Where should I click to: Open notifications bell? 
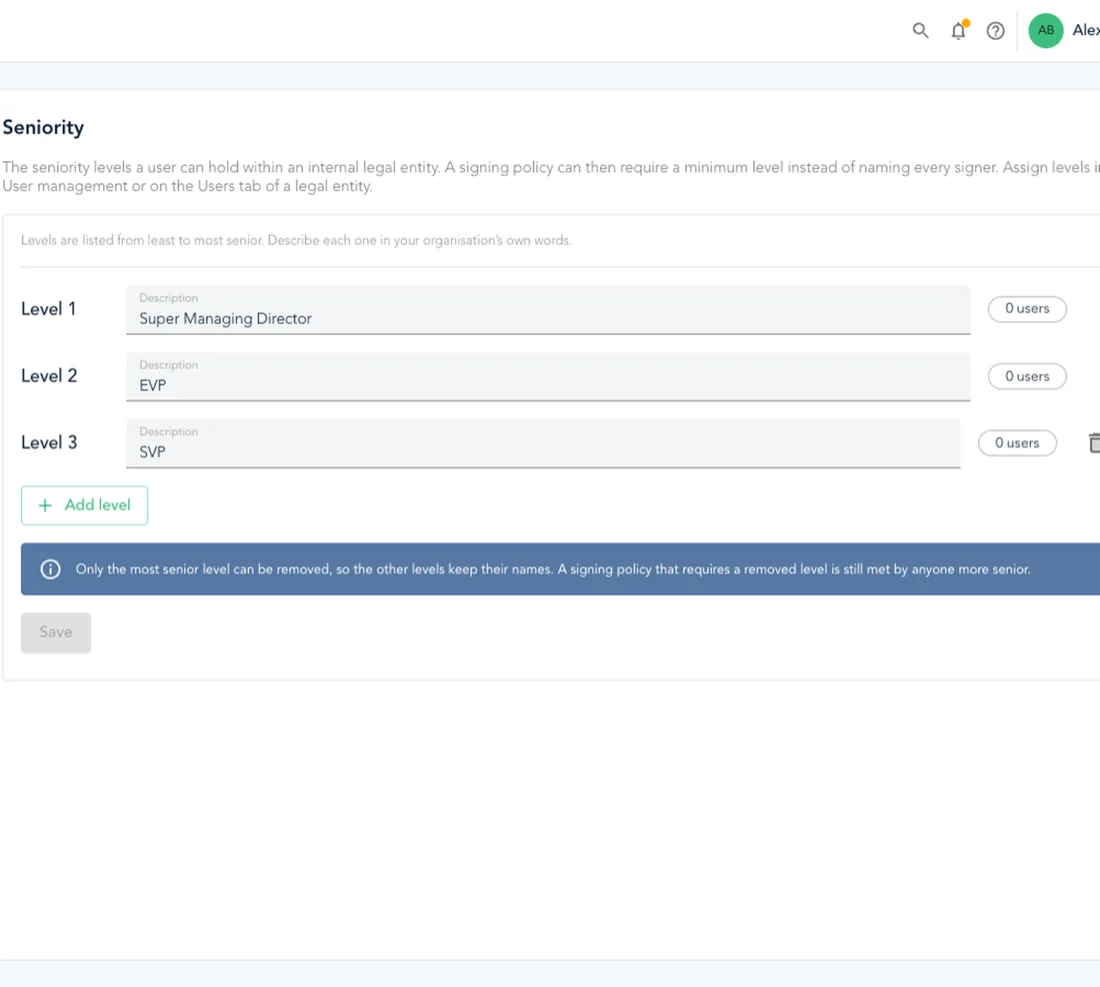click(958, 30)
